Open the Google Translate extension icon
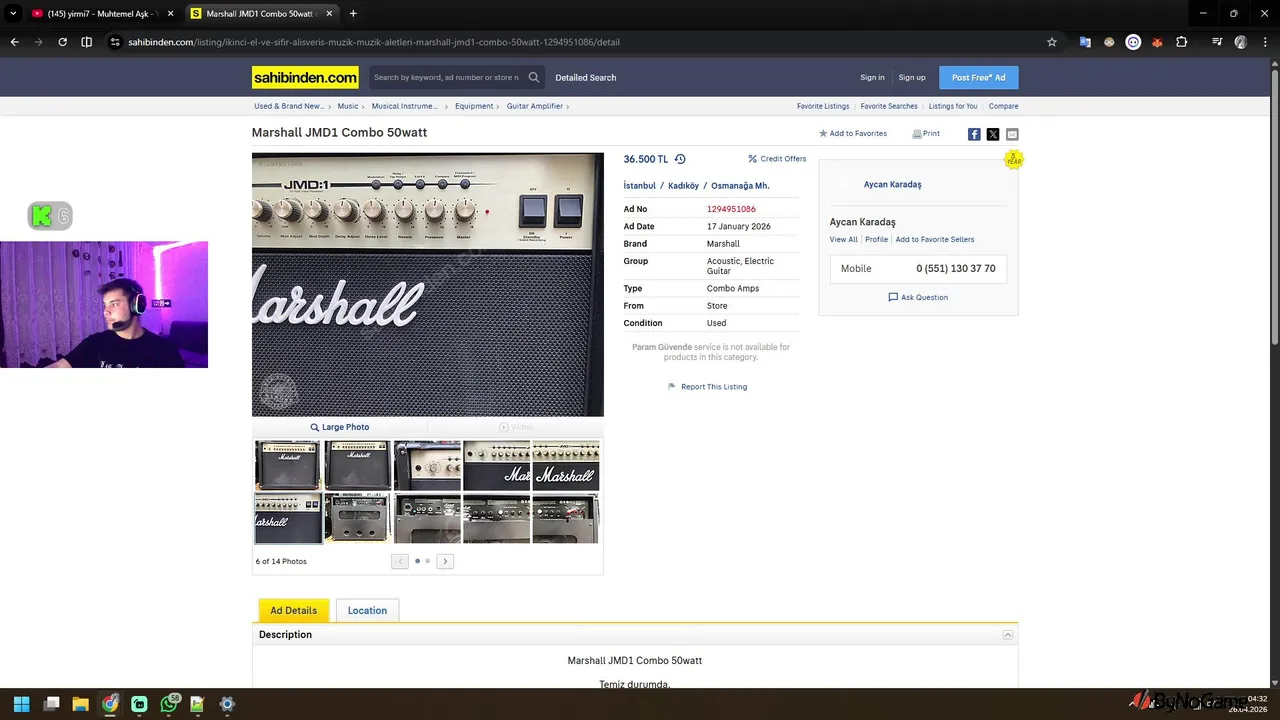The image size is (1280, 720). tap(1085, 42)
